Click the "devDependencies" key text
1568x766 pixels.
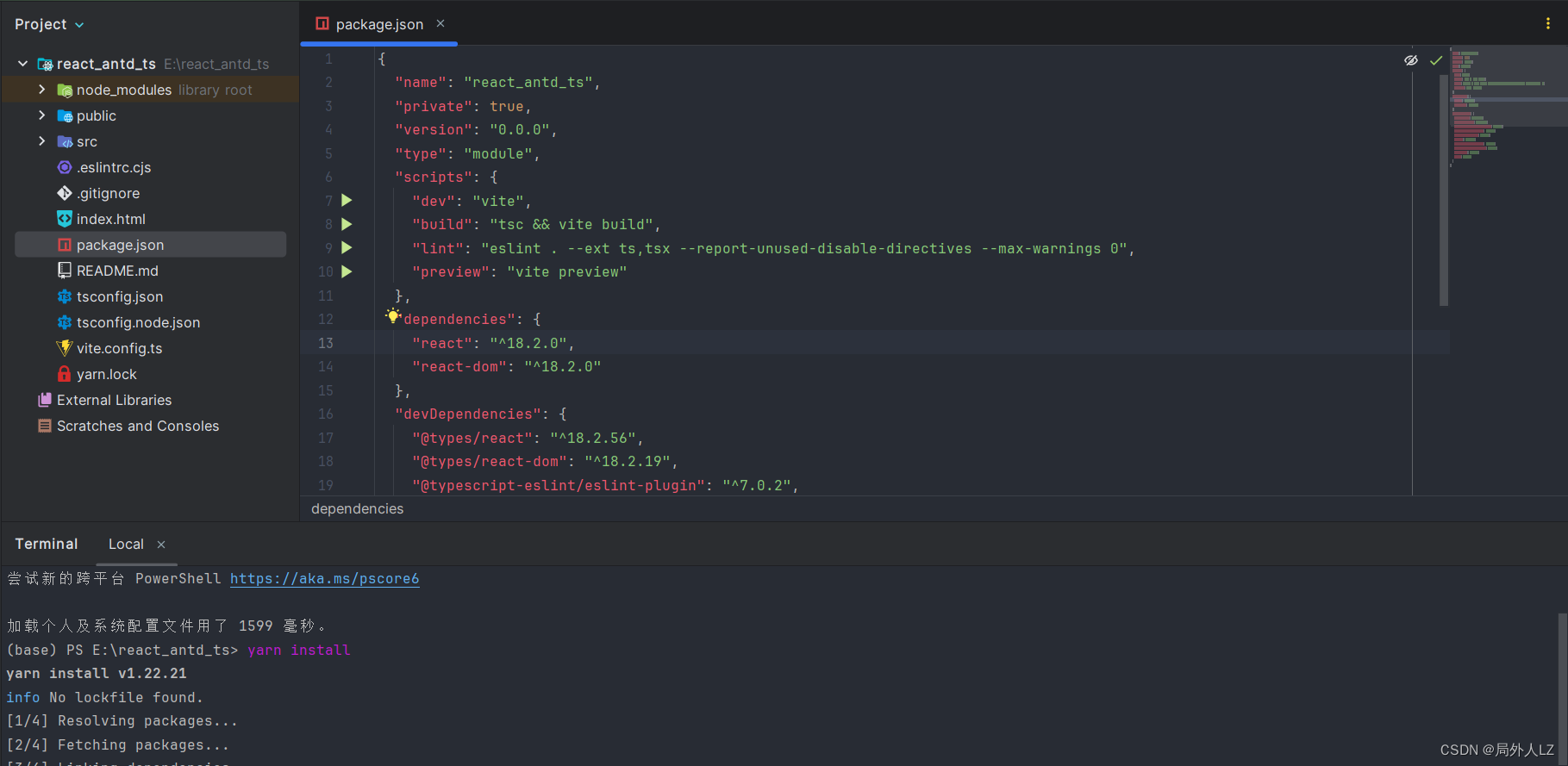(x=468, y=414)
